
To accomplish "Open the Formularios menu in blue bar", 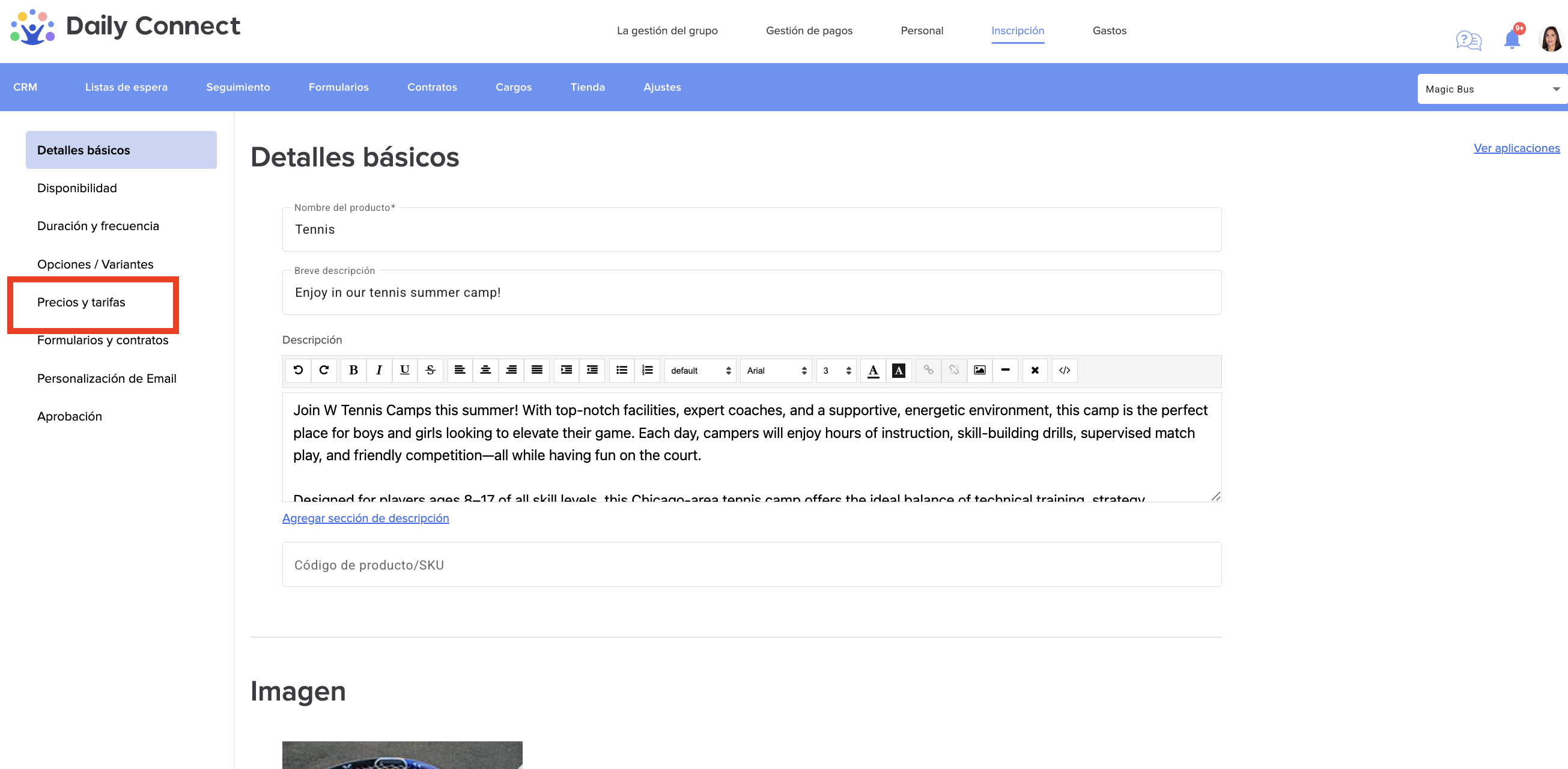I will point(338,87).
